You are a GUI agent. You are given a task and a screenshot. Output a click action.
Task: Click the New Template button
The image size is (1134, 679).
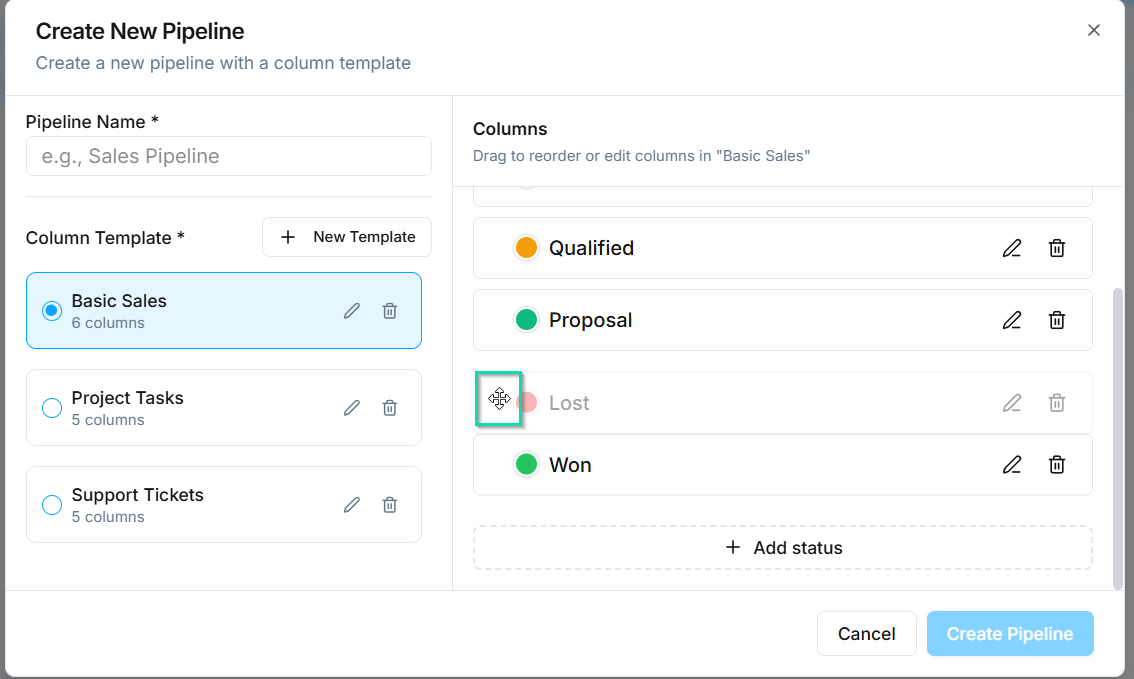[347, 237]
